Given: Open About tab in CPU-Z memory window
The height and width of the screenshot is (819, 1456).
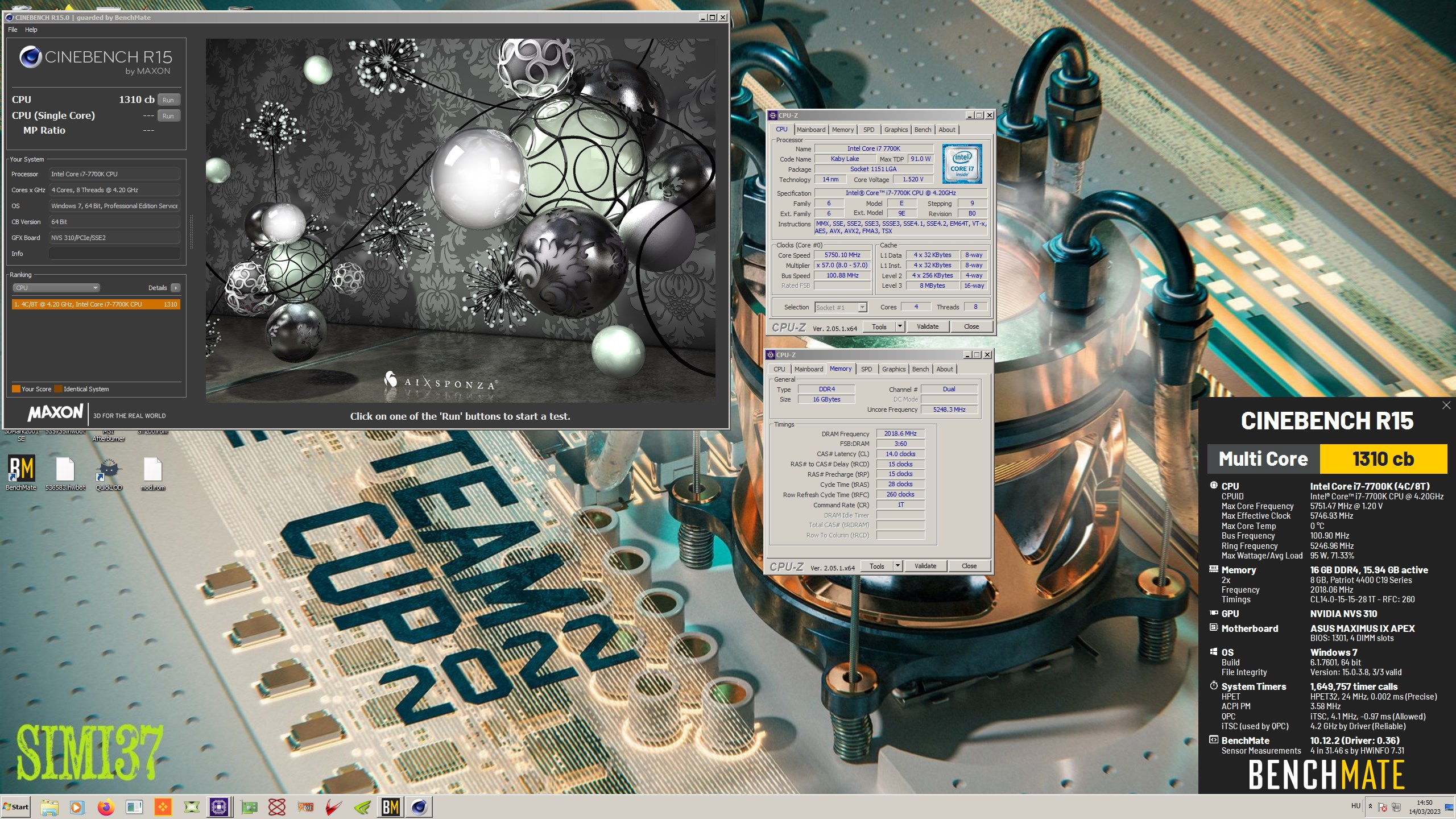Looking at the screenshot, I should (x=944, y=369).
